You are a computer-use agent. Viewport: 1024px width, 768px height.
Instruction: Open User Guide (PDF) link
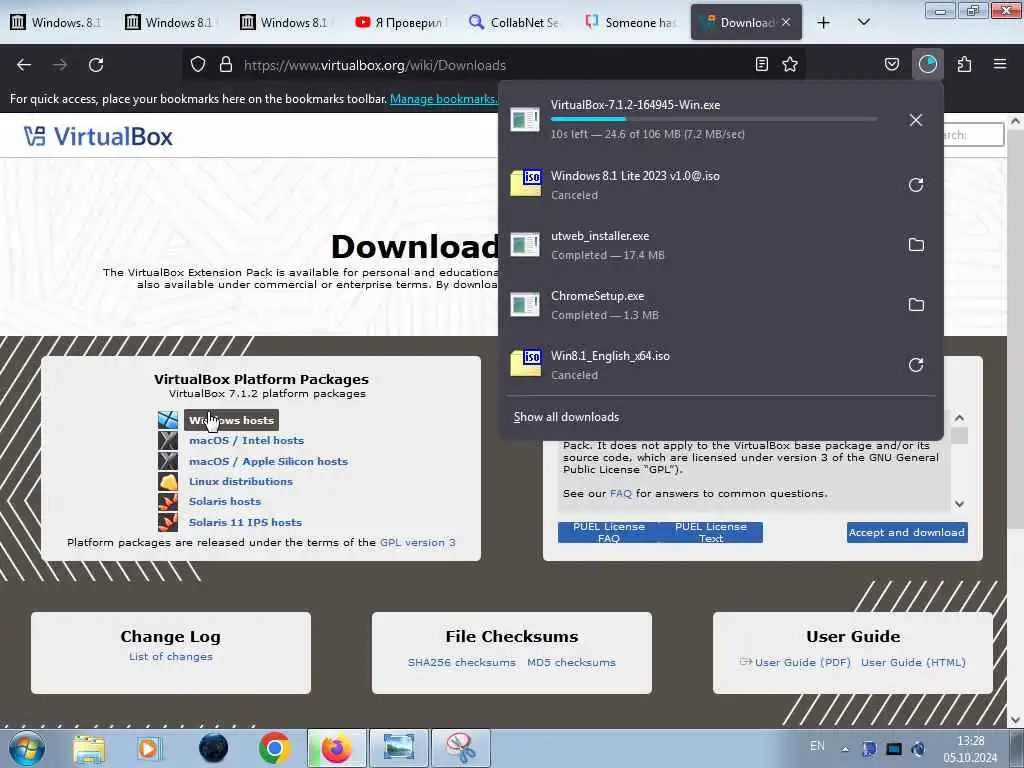tap(803, 662)
